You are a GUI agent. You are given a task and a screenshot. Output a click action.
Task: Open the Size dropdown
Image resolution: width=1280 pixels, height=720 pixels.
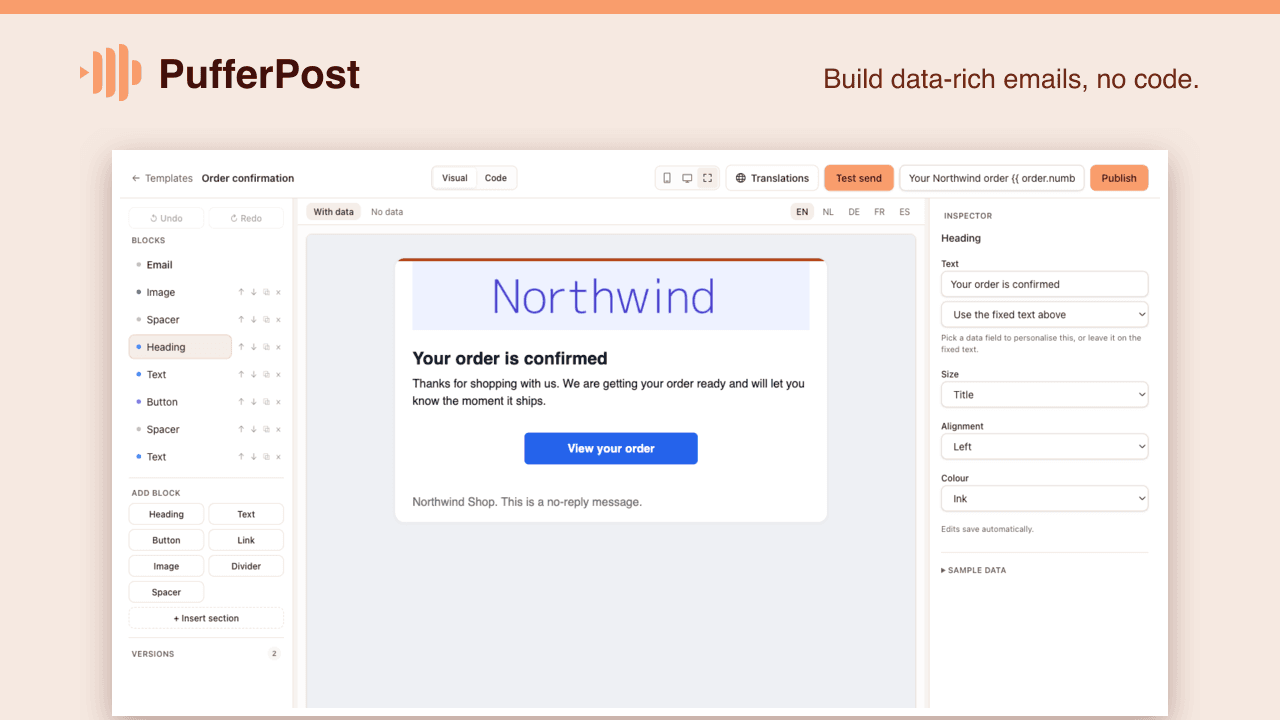(x=1044, y=394)
